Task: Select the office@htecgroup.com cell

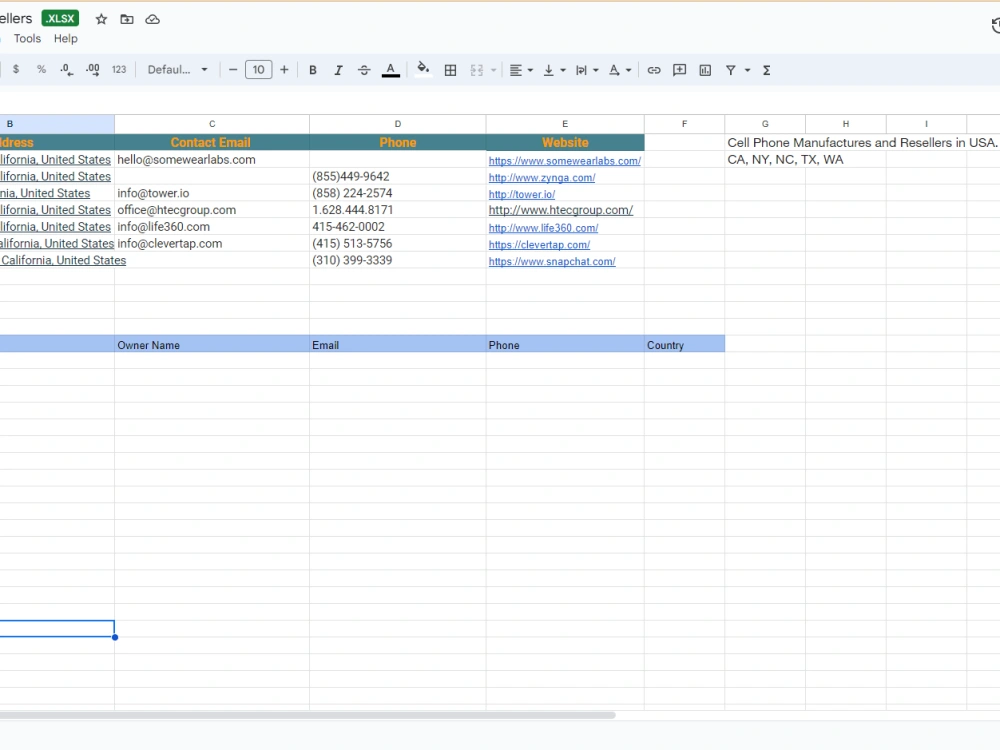Action: click(x=212, y=210)
